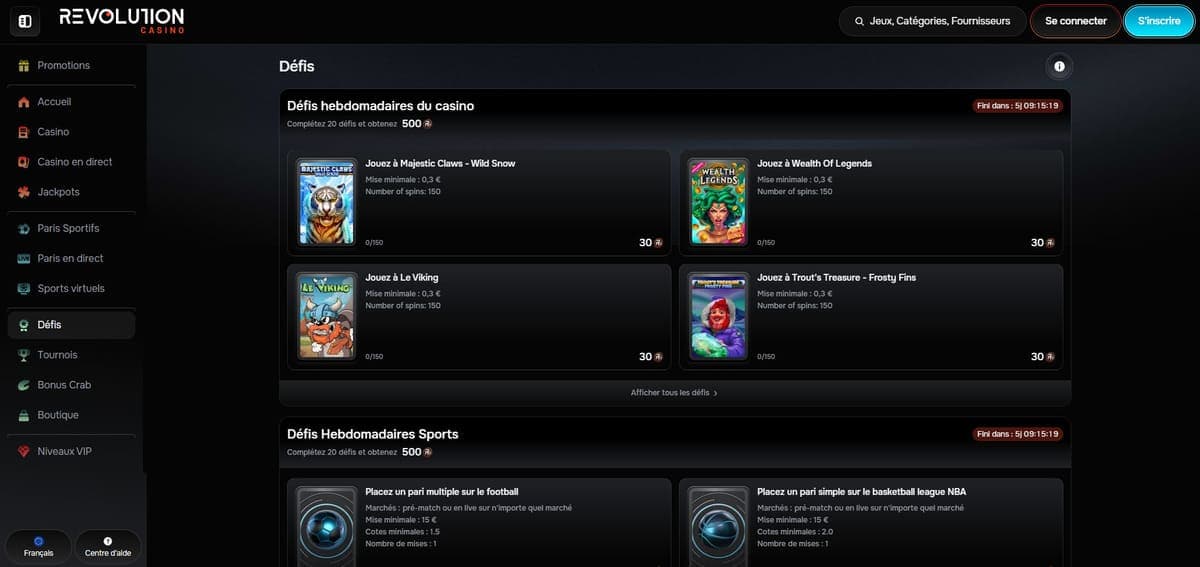Click Jouez à Le Viking title
This screenshot has width=1200, height=567.
tap(402, 277)
